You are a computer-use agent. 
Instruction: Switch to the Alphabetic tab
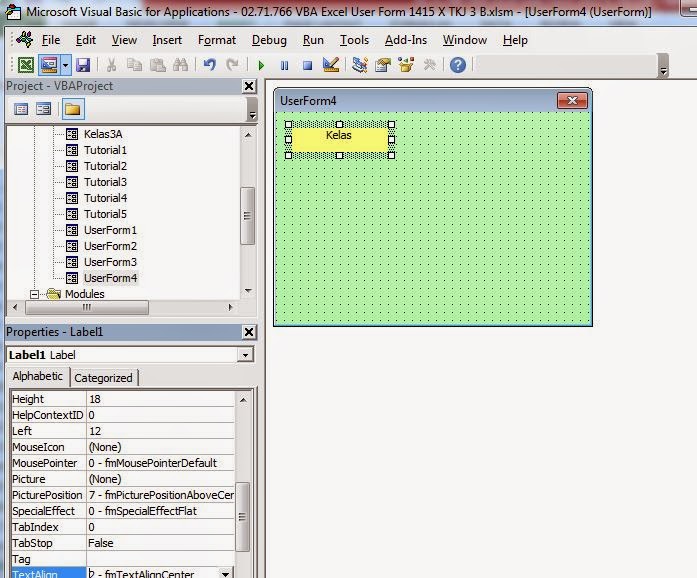(38, 376)
